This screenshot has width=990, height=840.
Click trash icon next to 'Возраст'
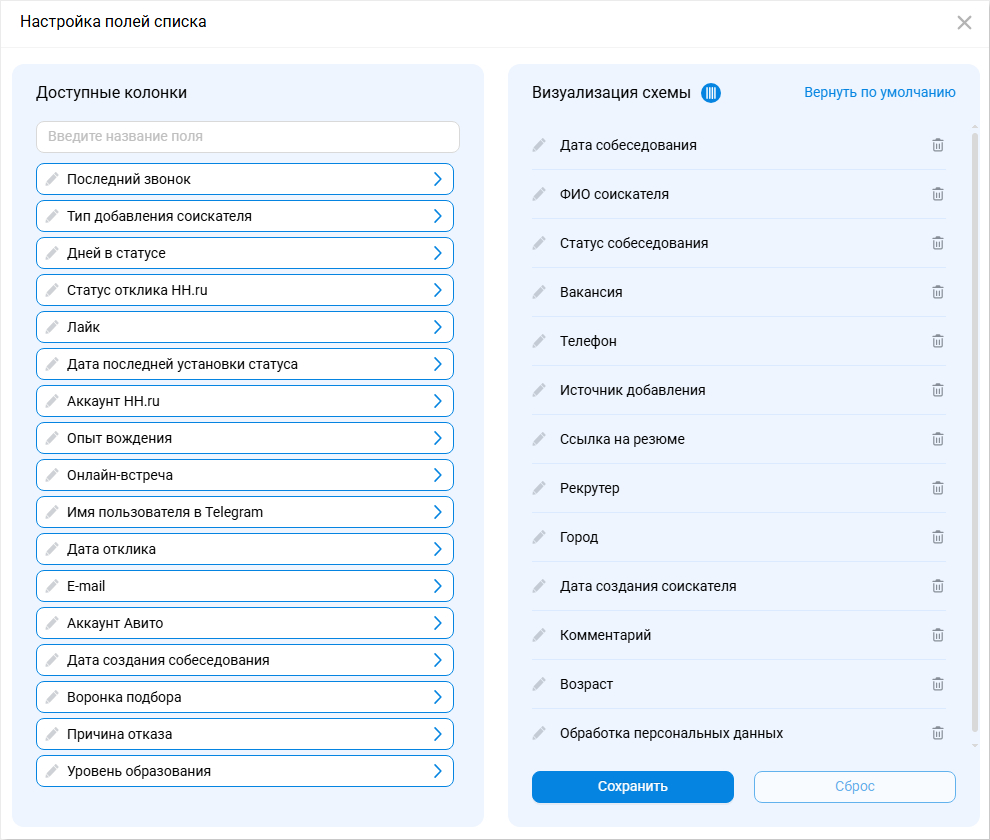click(x=938, y=684)
